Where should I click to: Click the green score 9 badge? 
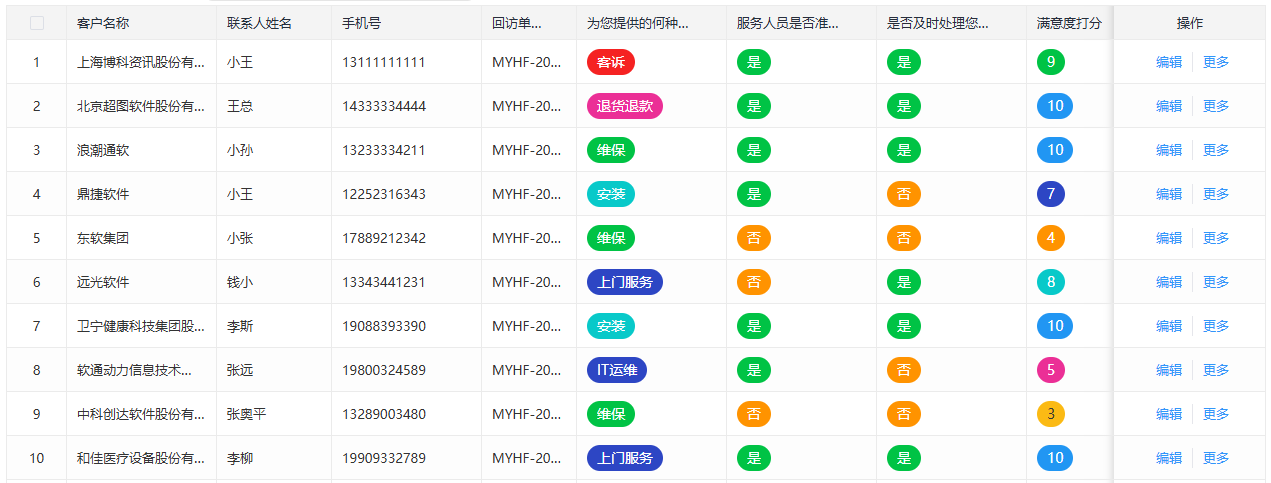[x=1050, y=62]
